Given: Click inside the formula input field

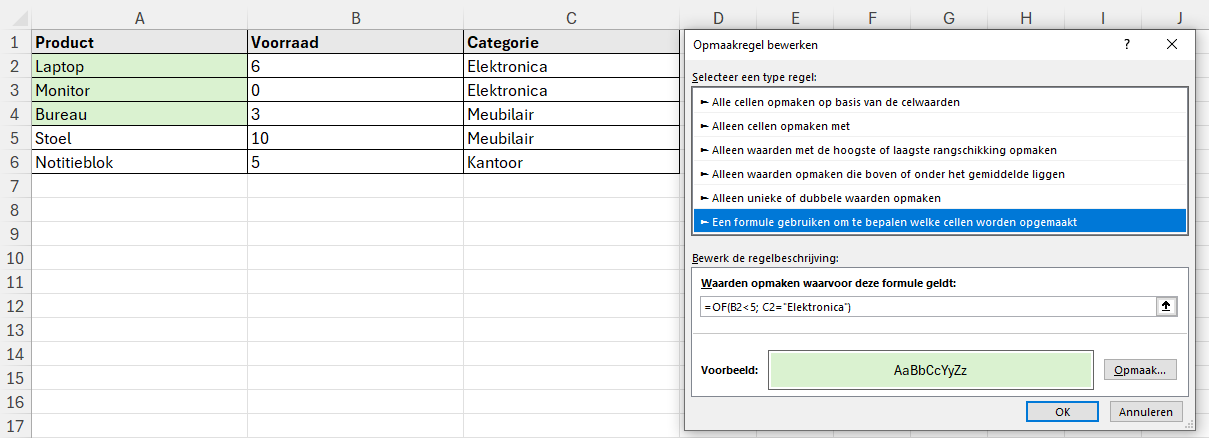Looking at the screenshot, I should [x=925, y=307].
